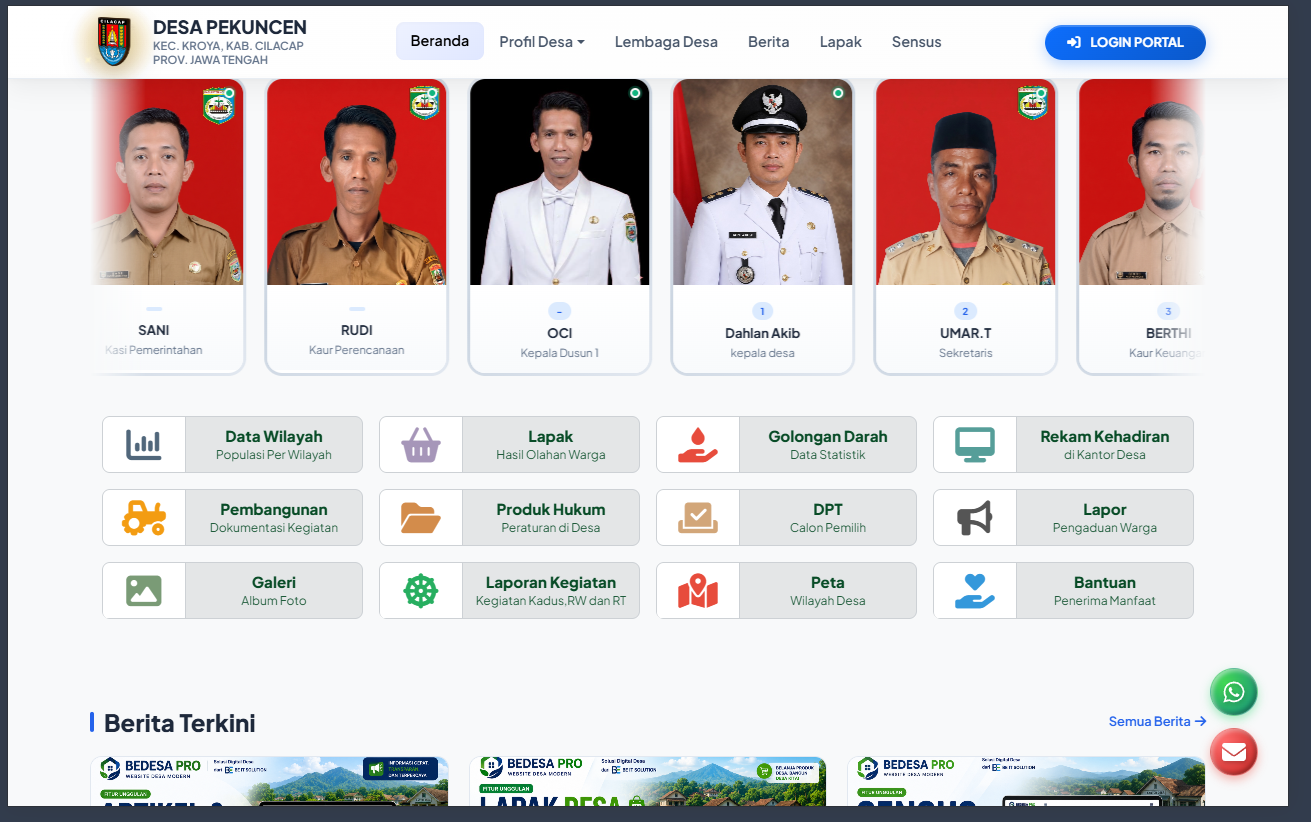Expand the Profil Desa dropdown menu
This screenshot has width=1311, height=822.
542,42
